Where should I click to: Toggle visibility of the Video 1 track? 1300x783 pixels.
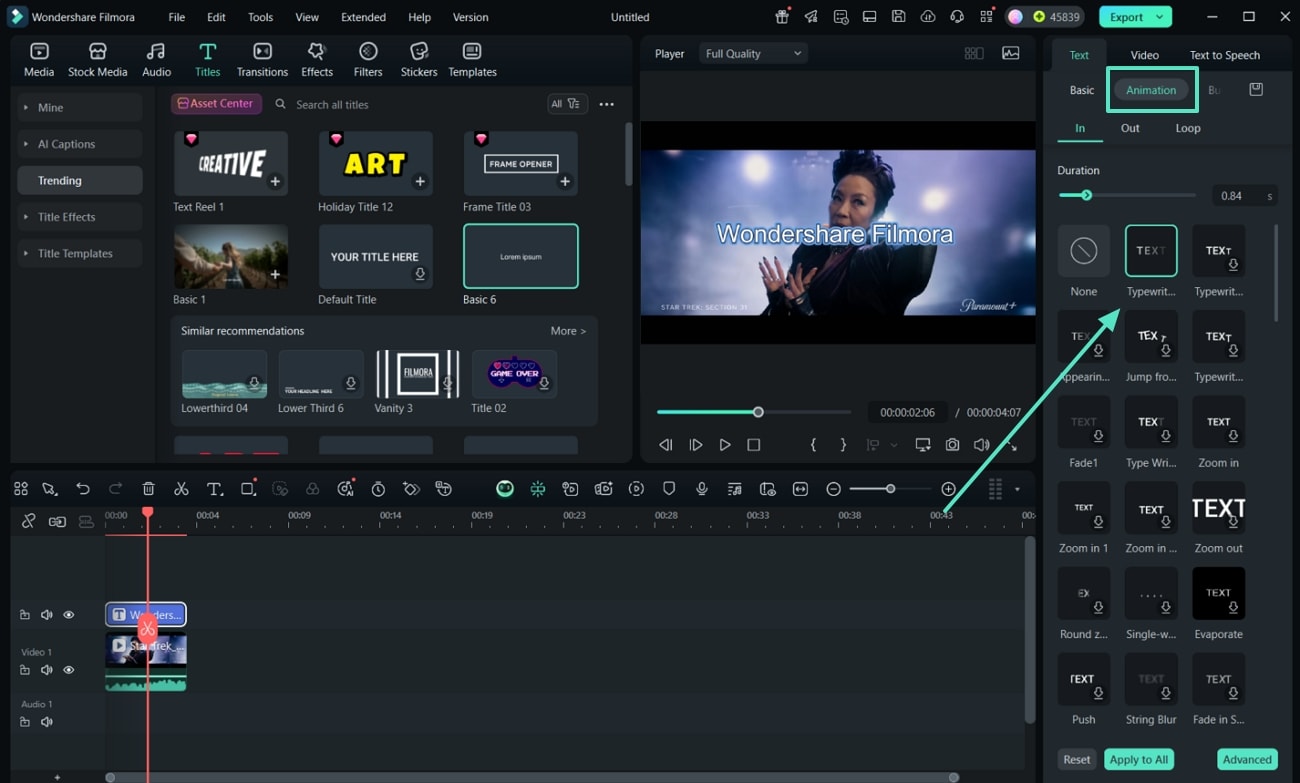[x=69, y=670]
